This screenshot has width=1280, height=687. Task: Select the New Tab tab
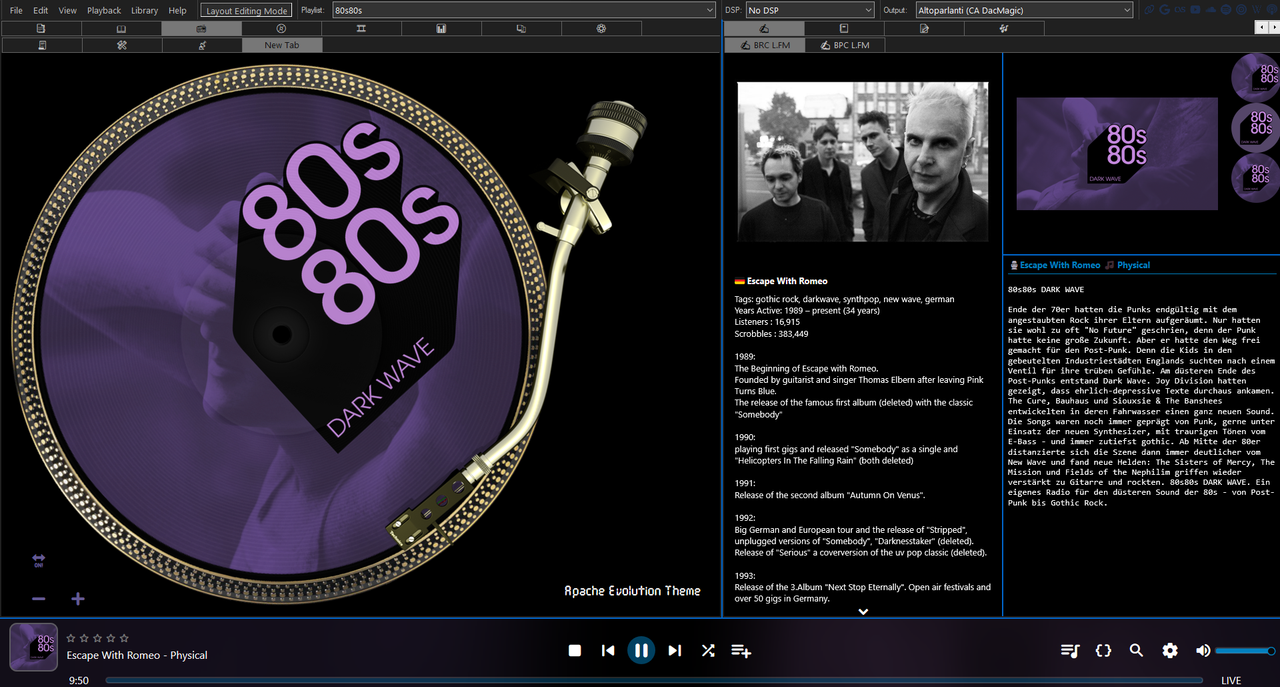click(282, 45)
